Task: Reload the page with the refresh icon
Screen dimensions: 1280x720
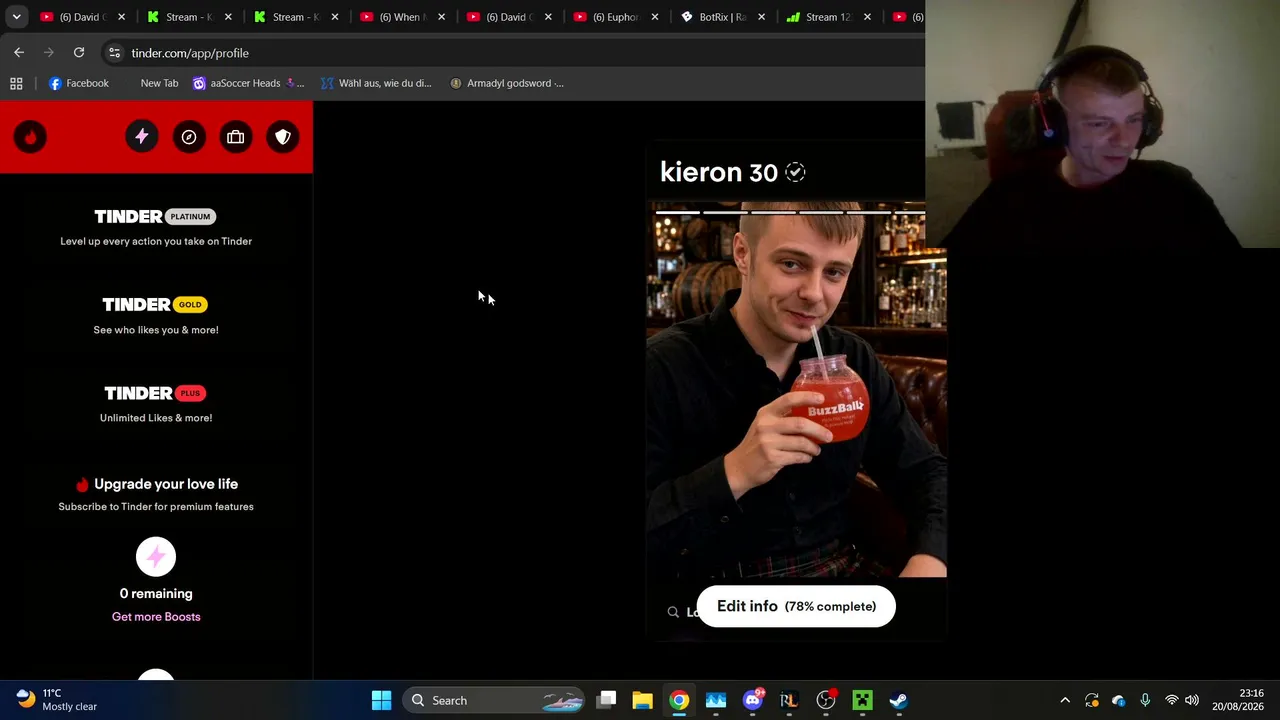Action: pos(79,52)
